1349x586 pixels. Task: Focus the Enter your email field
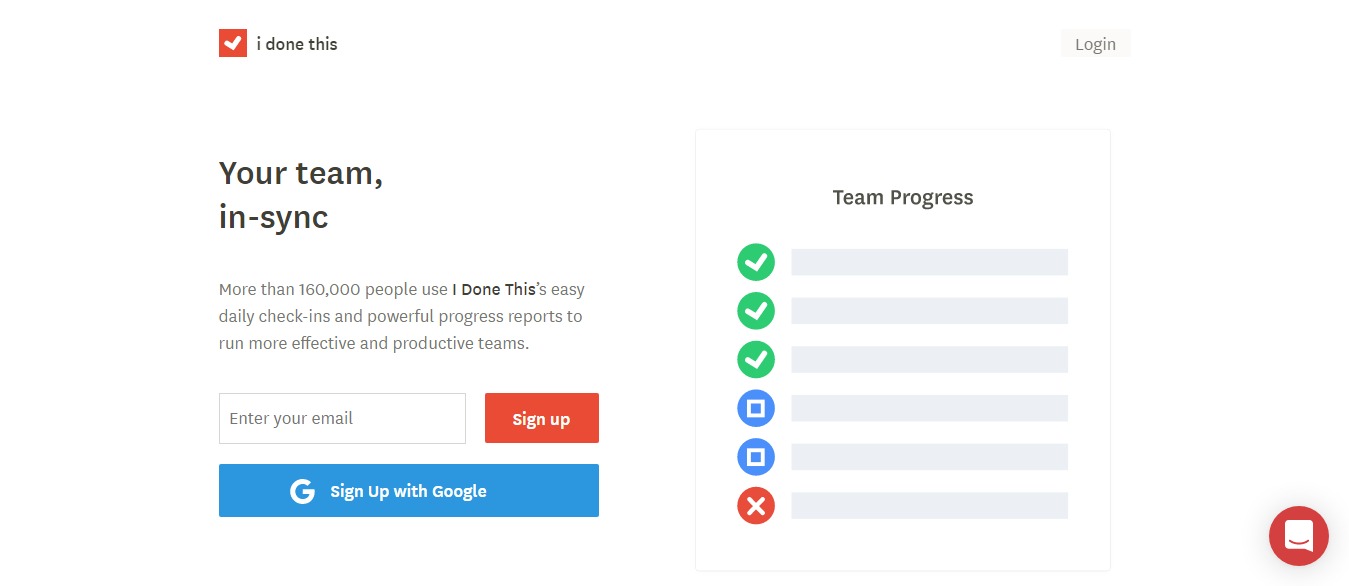[342, 418]
